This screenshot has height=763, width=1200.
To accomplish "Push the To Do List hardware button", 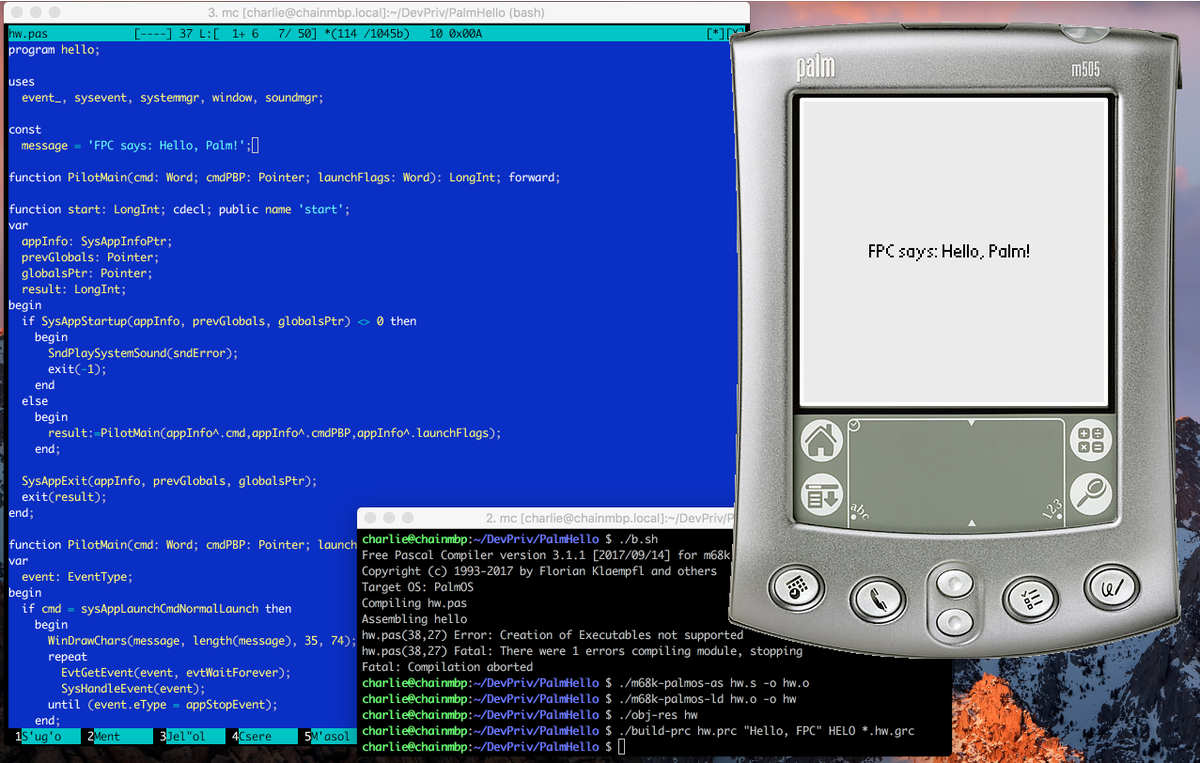I will click(1032, 598).
